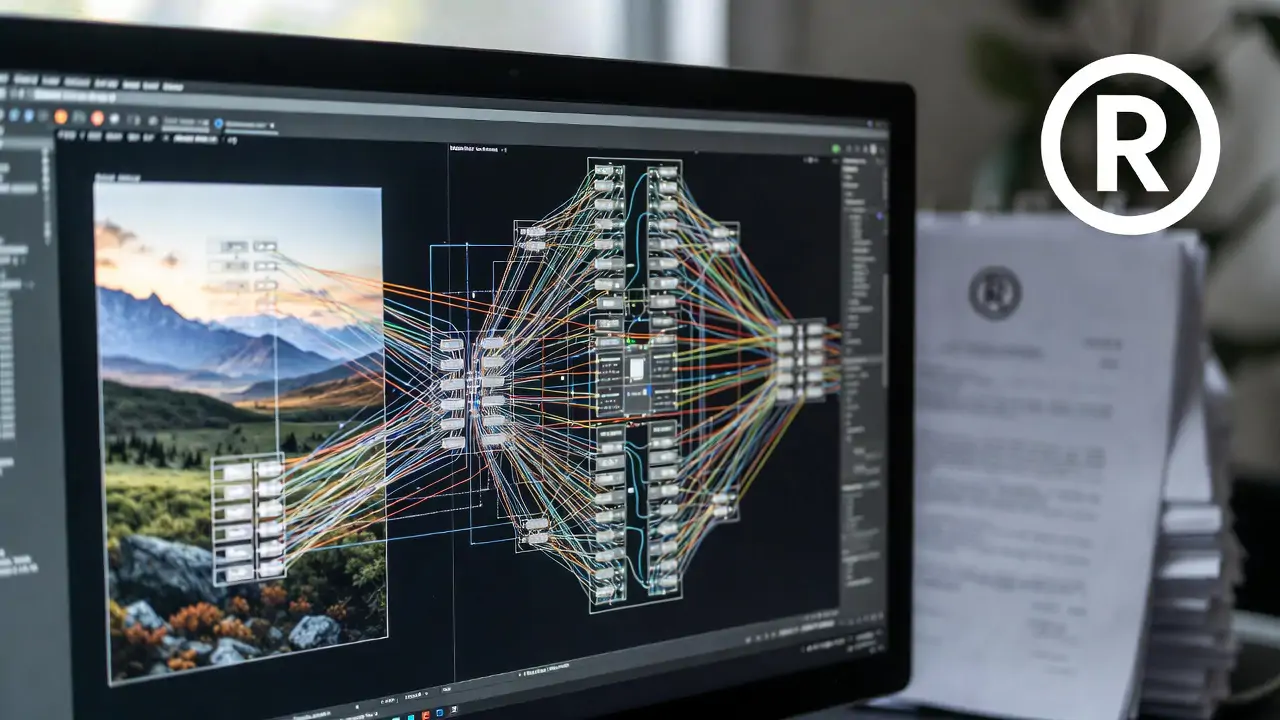Click the red-orange circular toolbar icon
This screenshot has width=1280, height=720.
97,118
